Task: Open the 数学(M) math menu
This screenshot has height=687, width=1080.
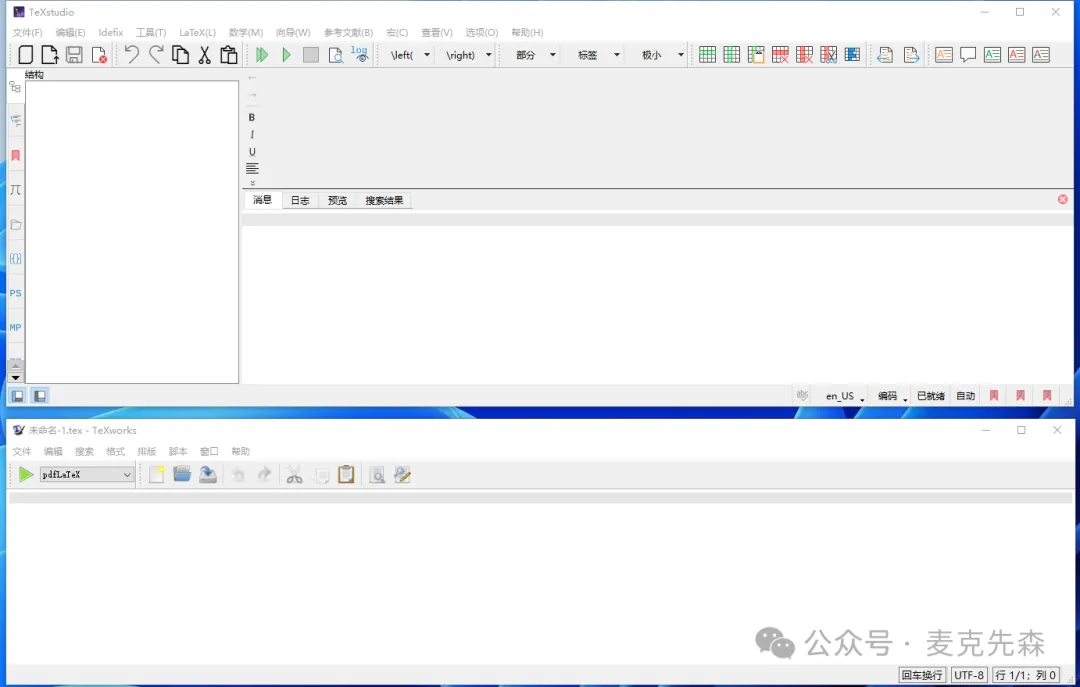Action: point(246,32)
